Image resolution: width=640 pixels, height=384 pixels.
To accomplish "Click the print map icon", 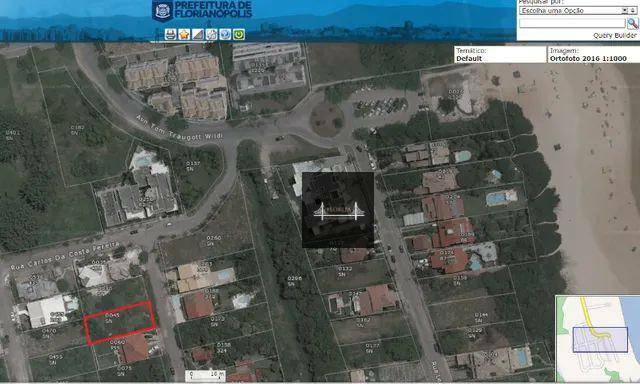I will click(x=171, y=34).
